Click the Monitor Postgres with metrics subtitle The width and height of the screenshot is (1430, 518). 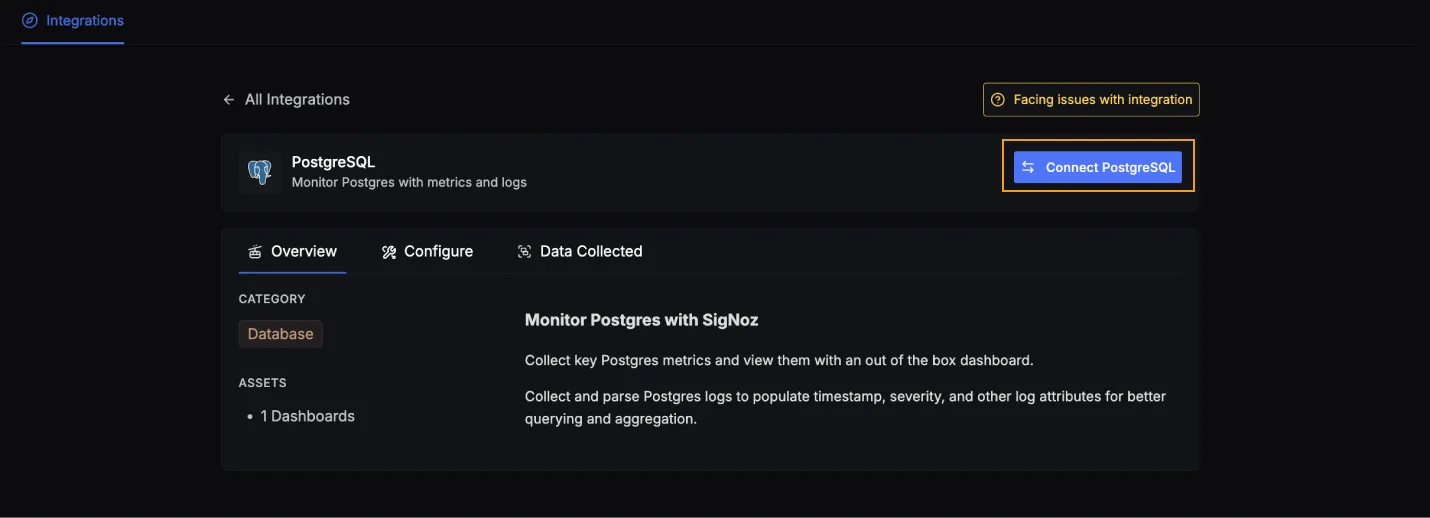click(409, 183)
